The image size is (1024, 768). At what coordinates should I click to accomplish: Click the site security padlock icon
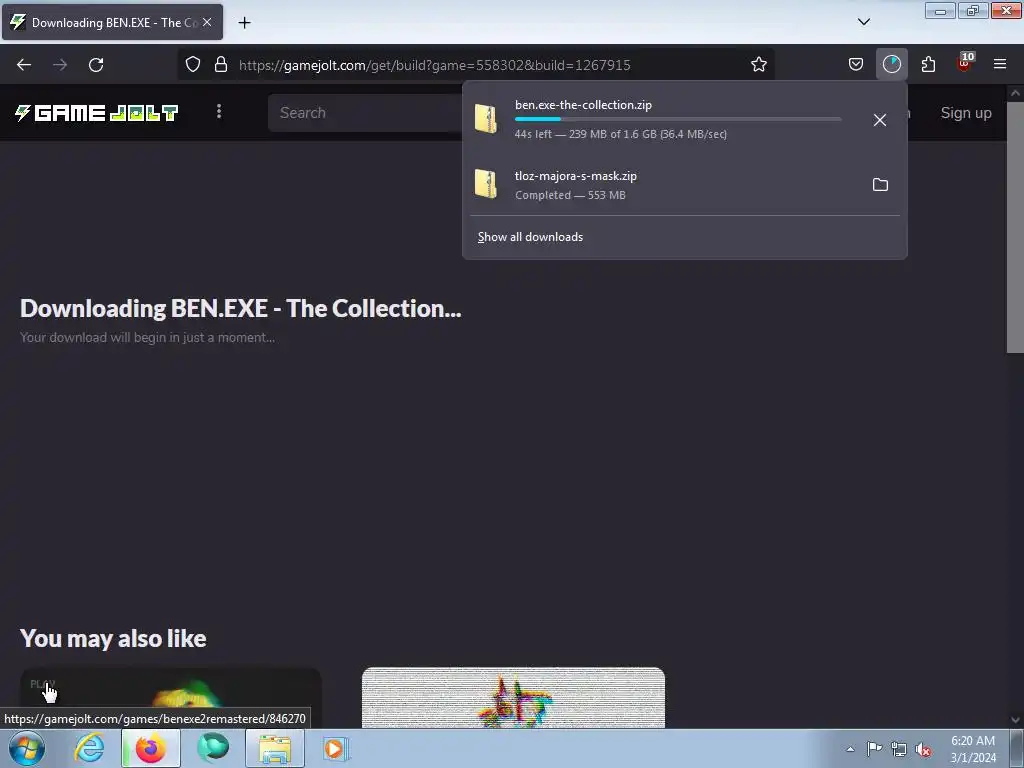tap(221, 65)
